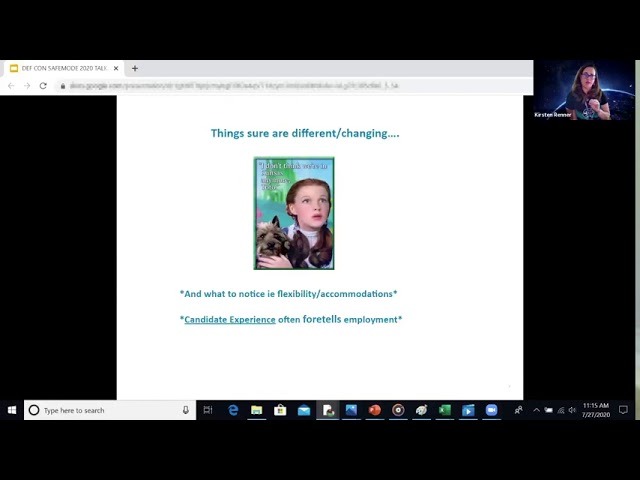Viewport: 640px width, 480px height.
Task: Open the Candidate Experience link
Action: click(x=230, y=320)
